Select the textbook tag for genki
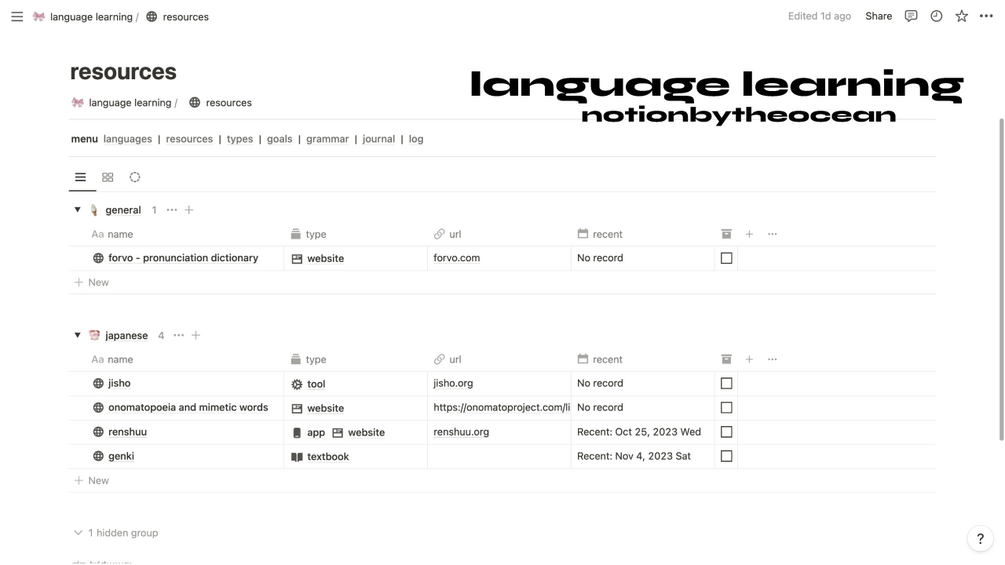 point(320,457)
